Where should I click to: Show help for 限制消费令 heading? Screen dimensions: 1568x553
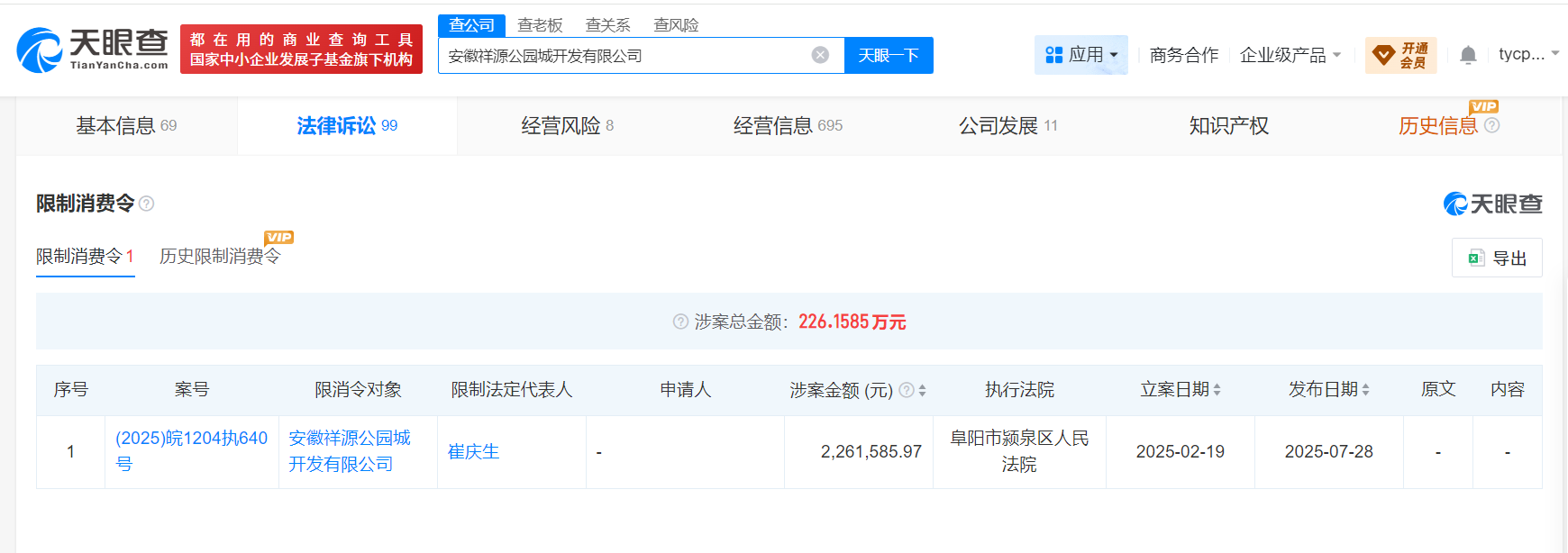point(147,204)
